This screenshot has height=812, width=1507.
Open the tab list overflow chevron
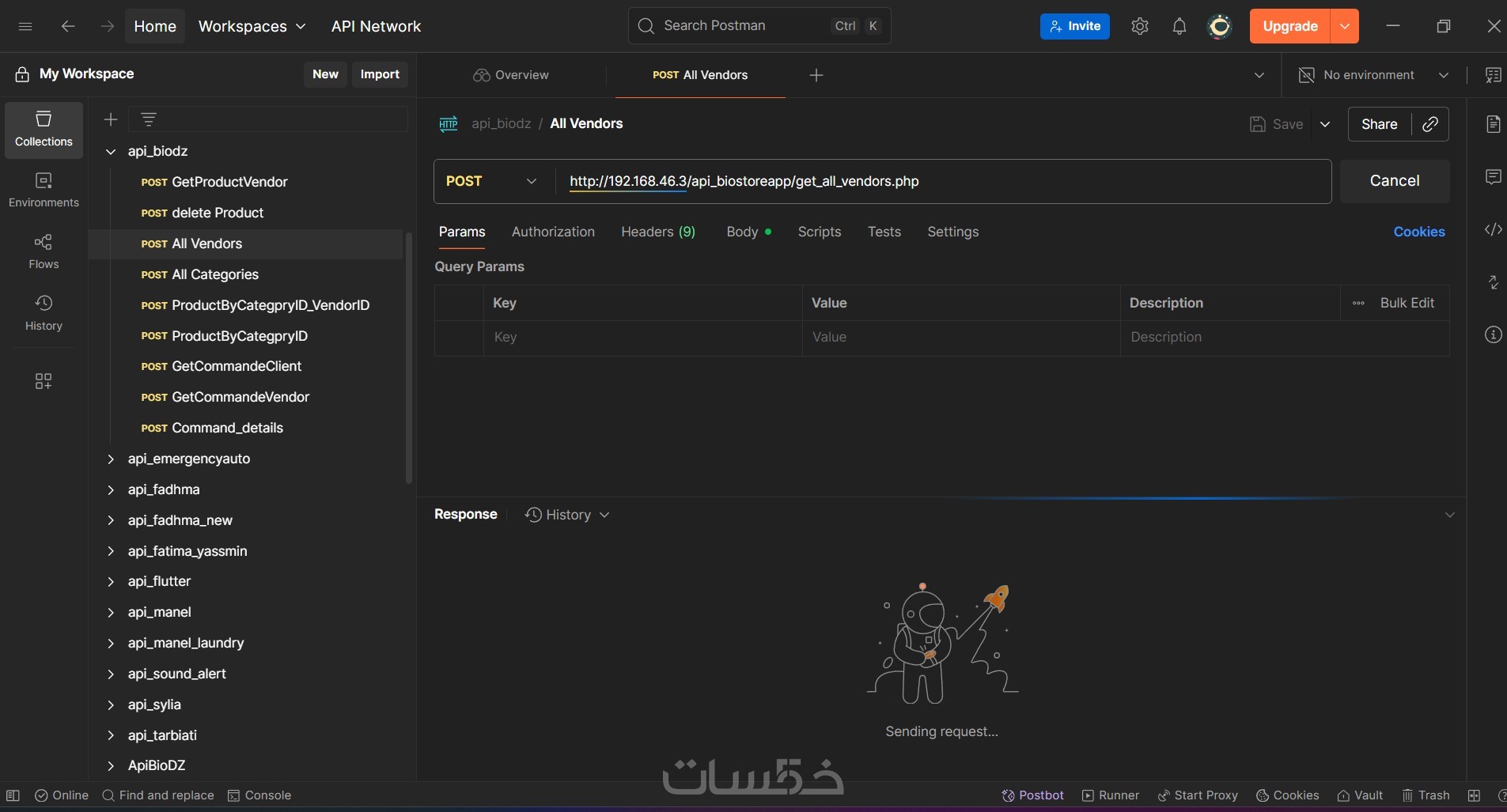click(x=1259, y=75)
